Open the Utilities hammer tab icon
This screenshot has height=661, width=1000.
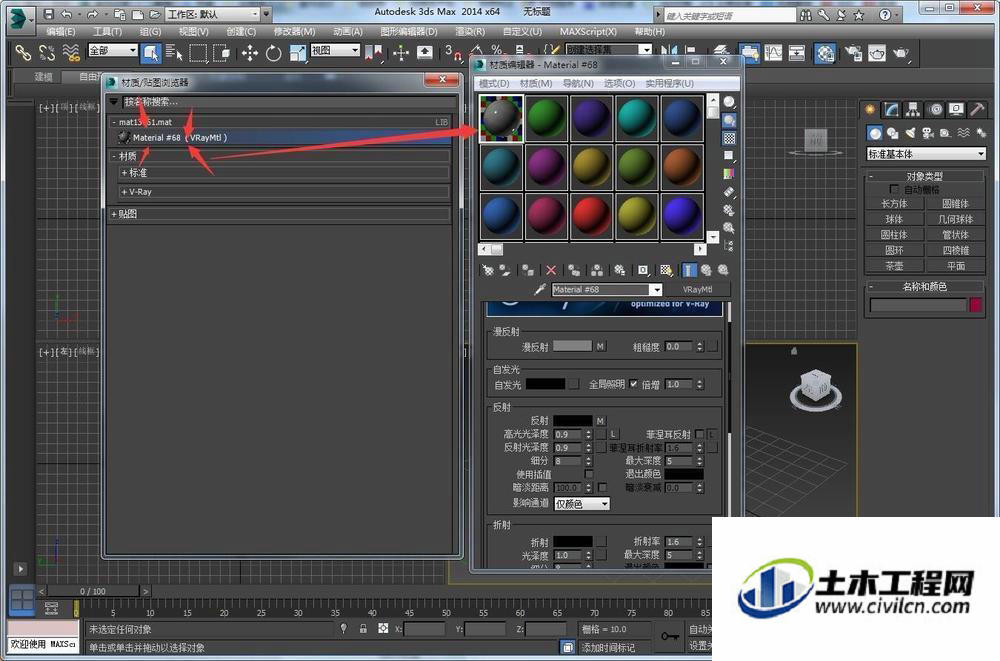click(x=977, y=110)
